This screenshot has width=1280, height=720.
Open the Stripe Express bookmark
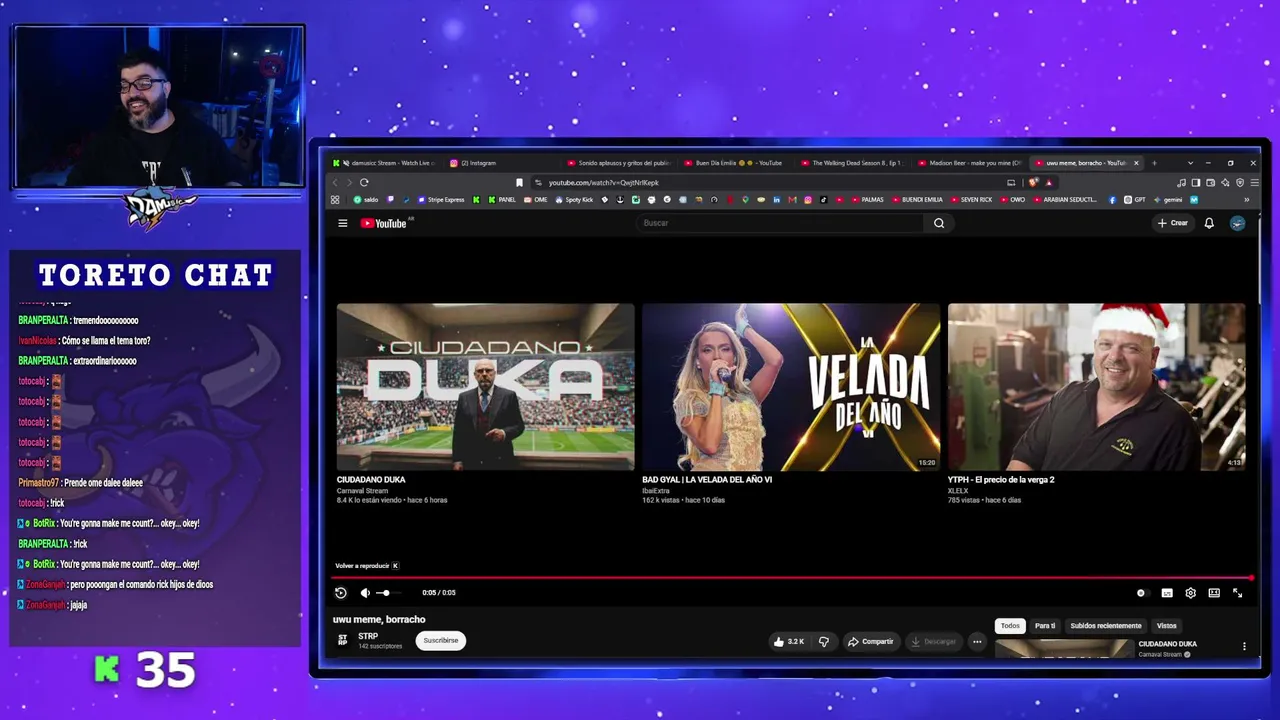coord(441,200)
